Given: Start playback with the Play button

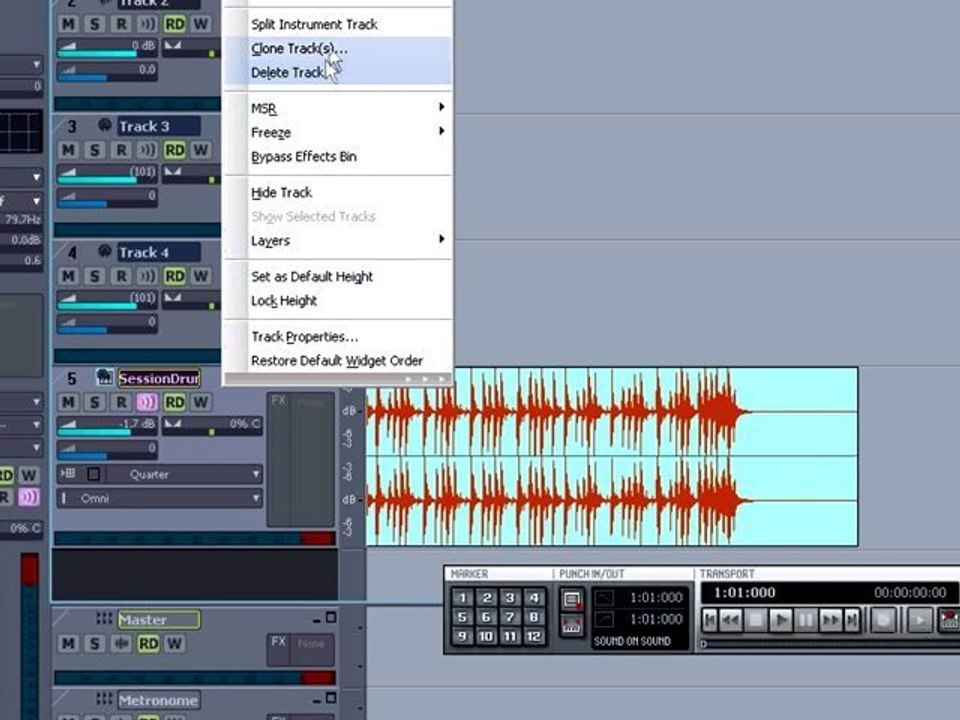Looking at the screenshot, I should point(781,620).
